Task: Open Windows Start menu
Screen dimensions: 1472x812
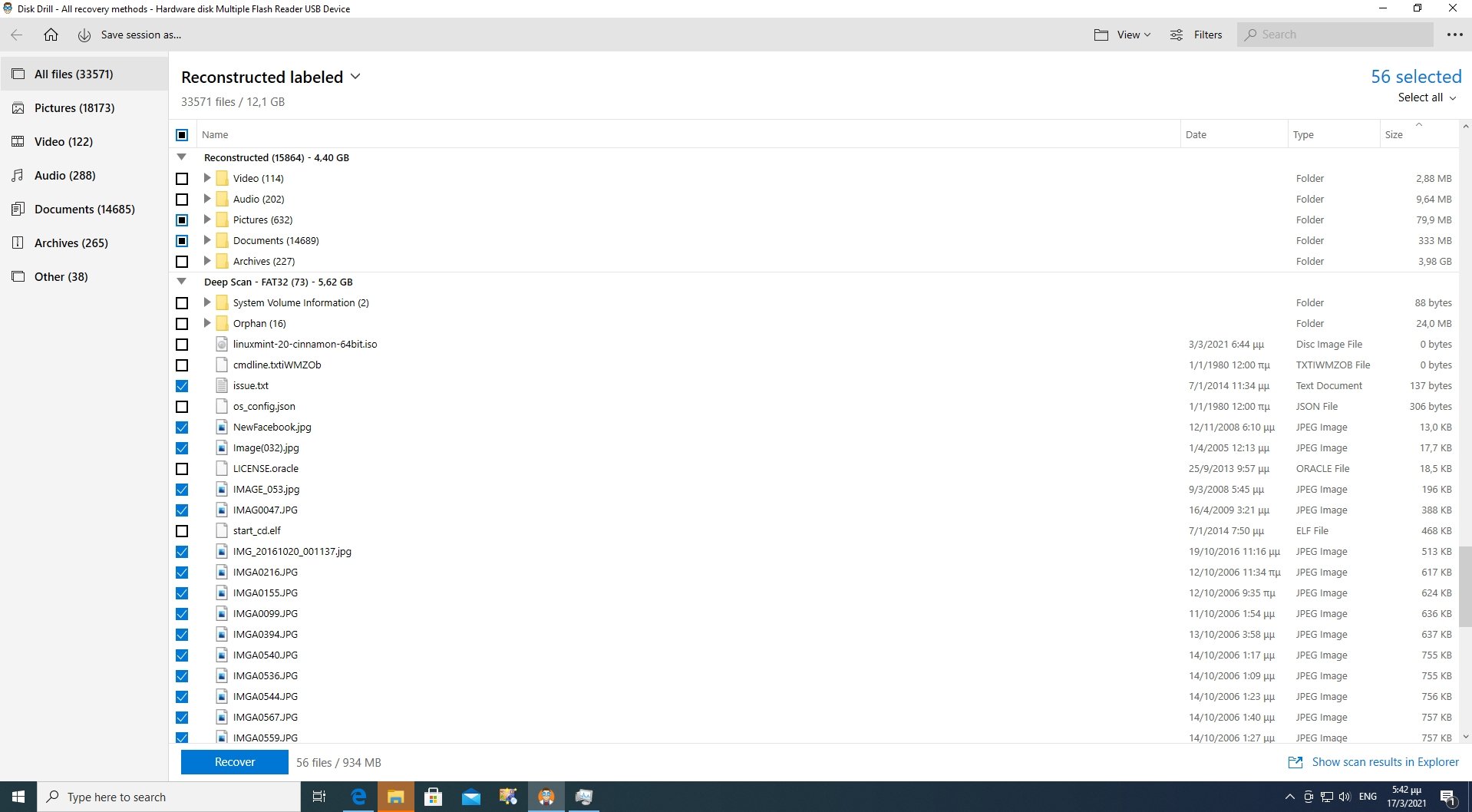Action: coord(18,797)
